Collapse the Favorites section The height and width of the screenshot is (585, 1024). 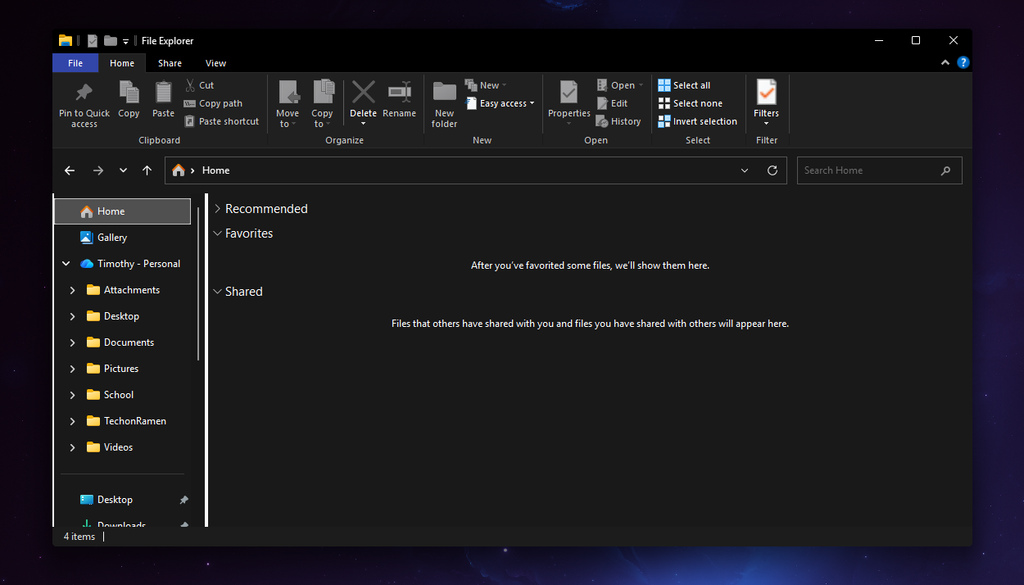(217, 233)
